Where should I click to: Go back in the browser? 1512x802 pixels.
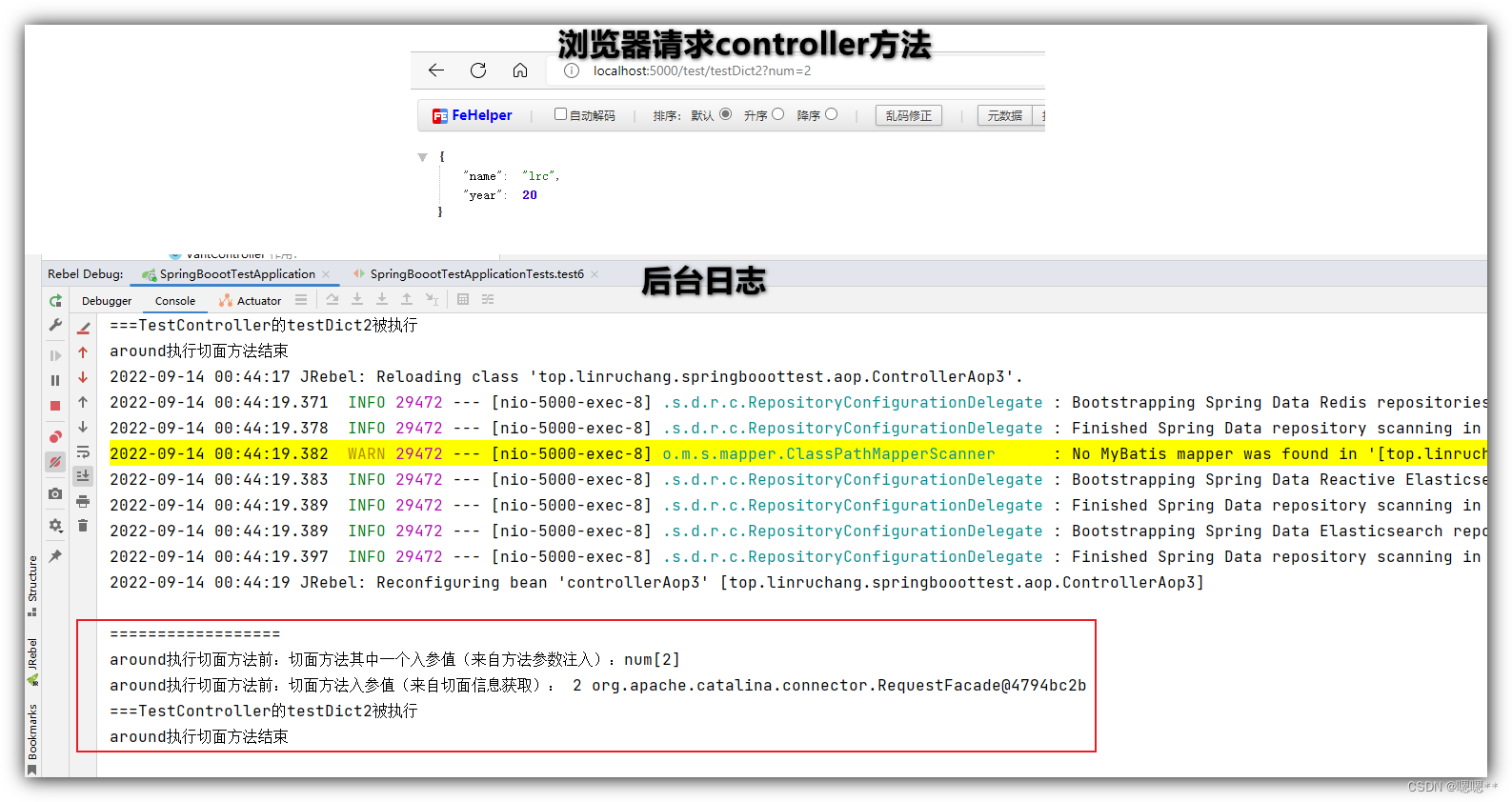coord(436,70)
